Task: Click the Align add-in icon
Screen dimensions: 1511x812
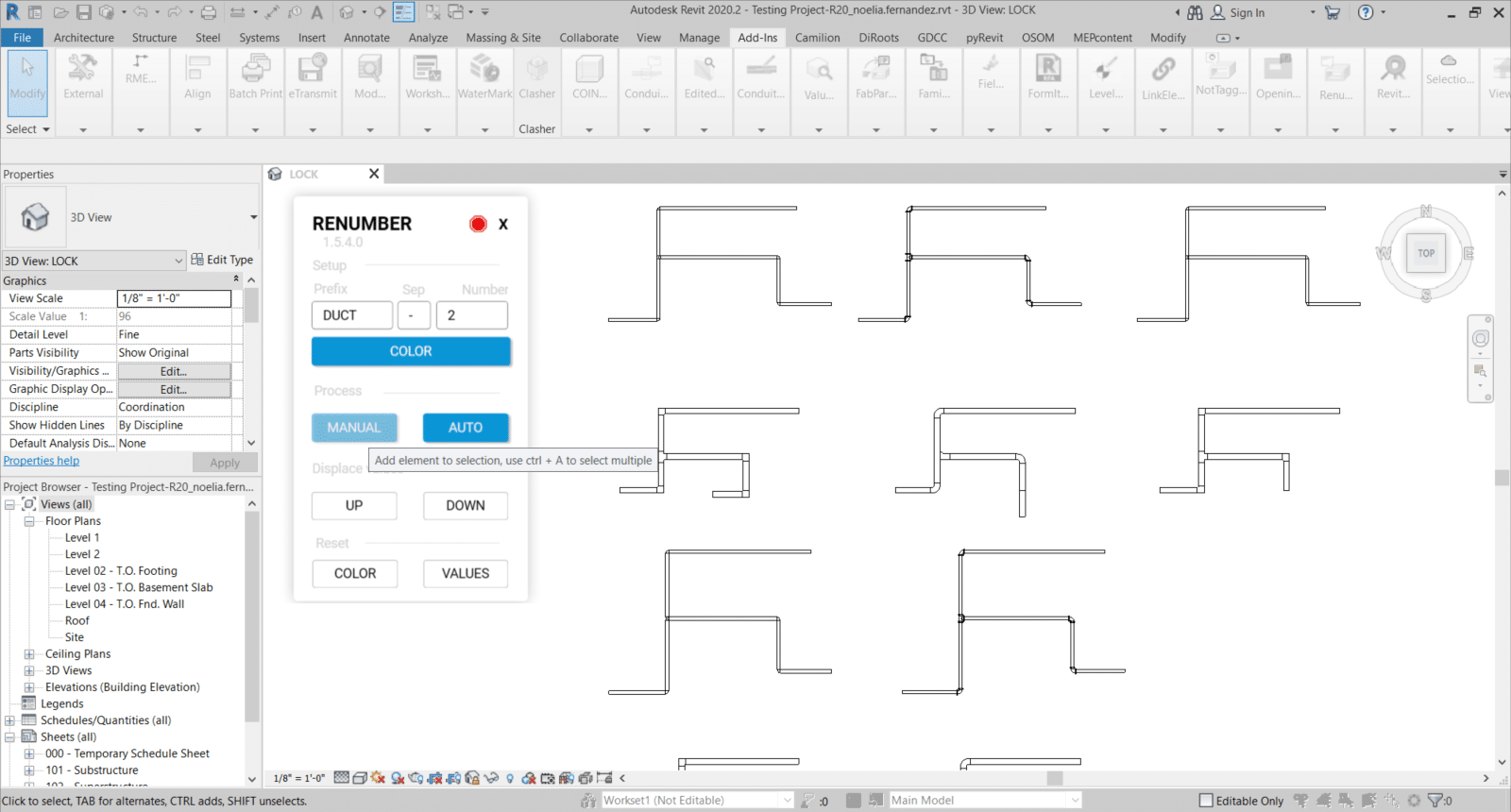Action: 197,77
